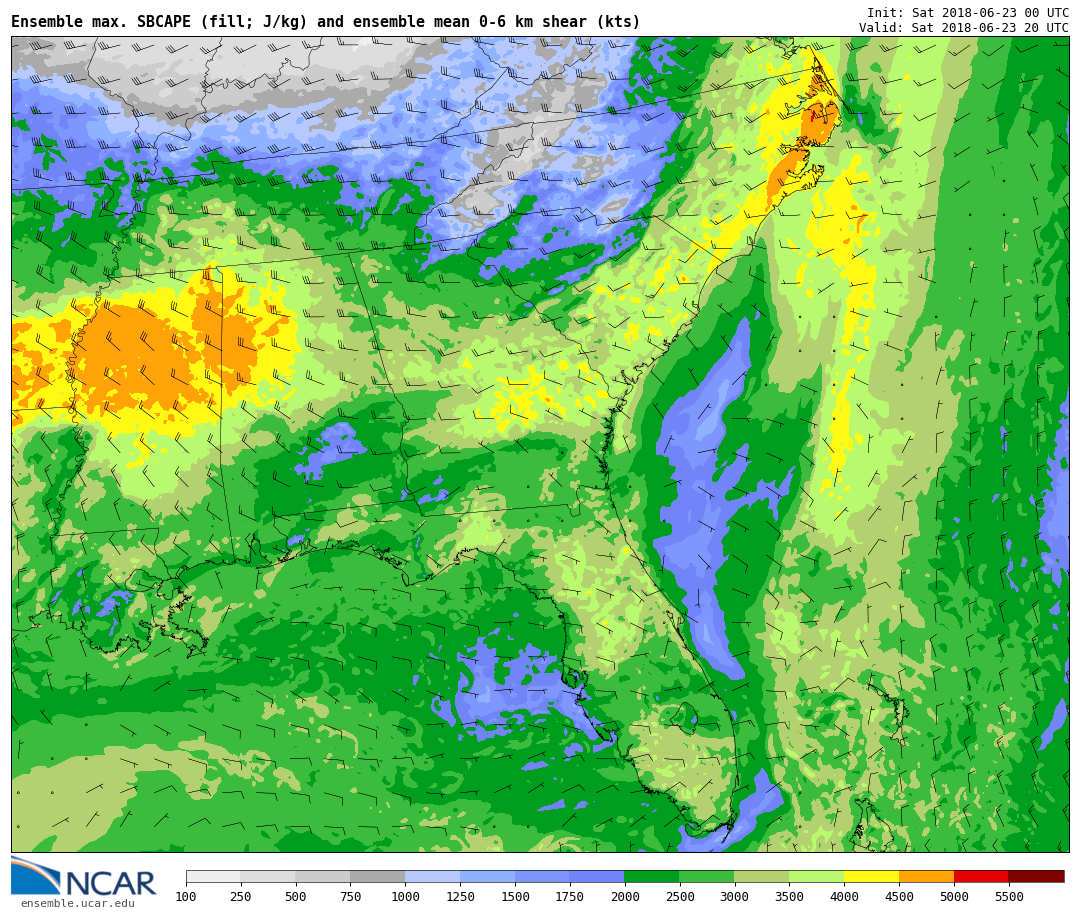Click the 'Init: Sat 2018-06-23 00 UTC' label

tap(967, 13)
